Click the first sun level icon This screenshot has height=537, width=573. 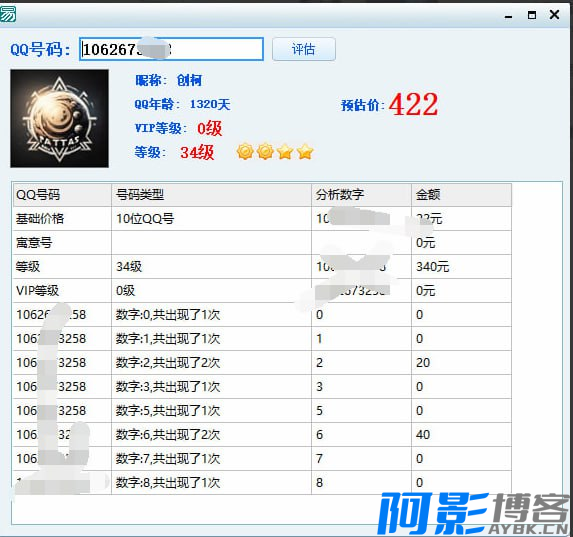(245, 151)
